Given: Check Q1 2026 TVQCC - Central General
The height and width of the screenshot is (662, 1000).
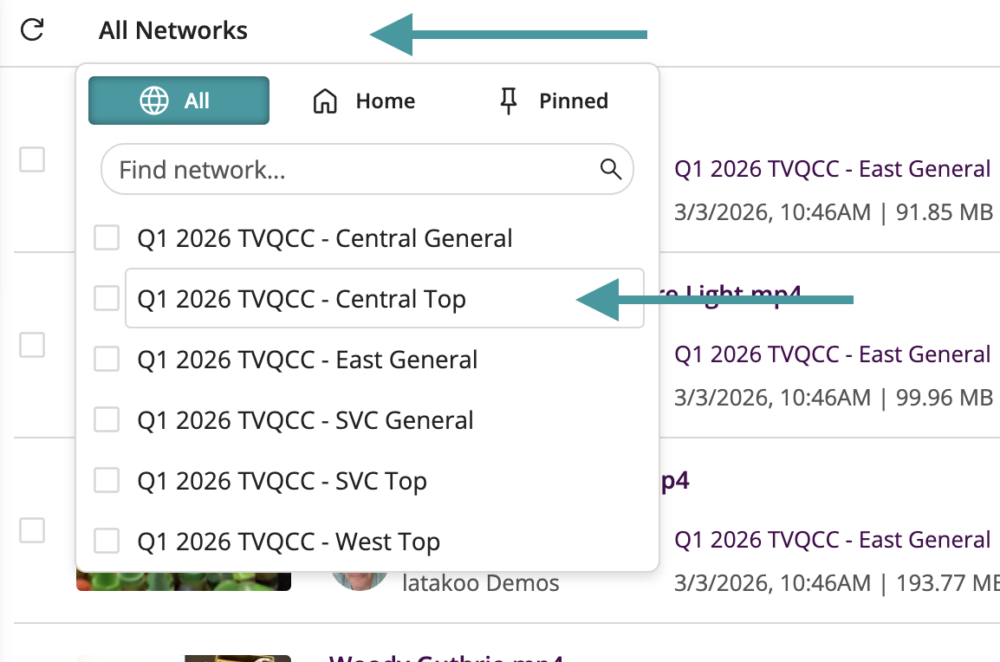Looking at the screenshot, I should click(107, 239).
